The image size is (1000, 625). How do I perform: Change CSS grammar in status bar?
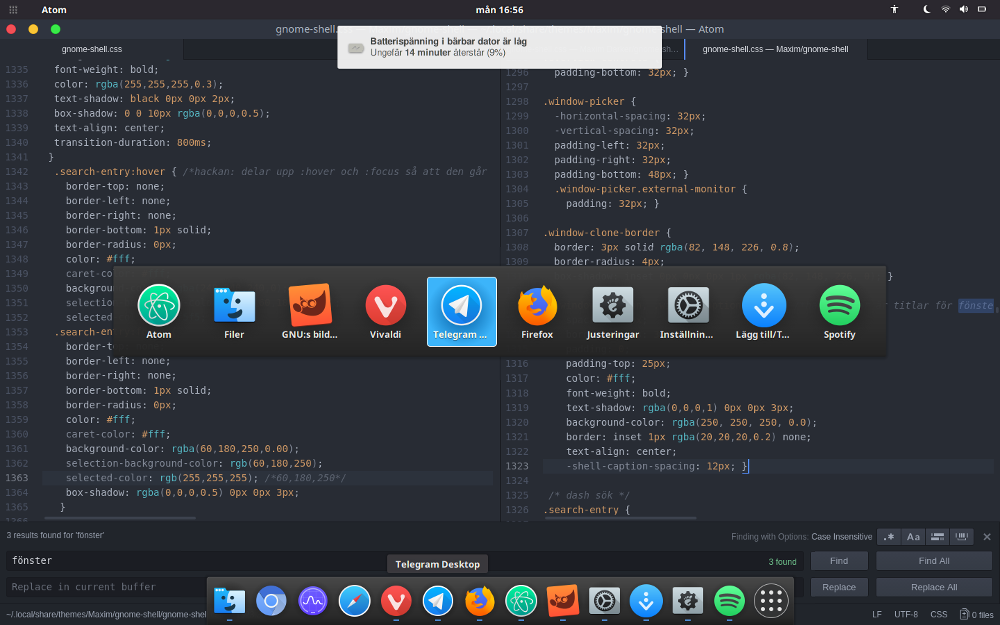[x=939, y=614]
